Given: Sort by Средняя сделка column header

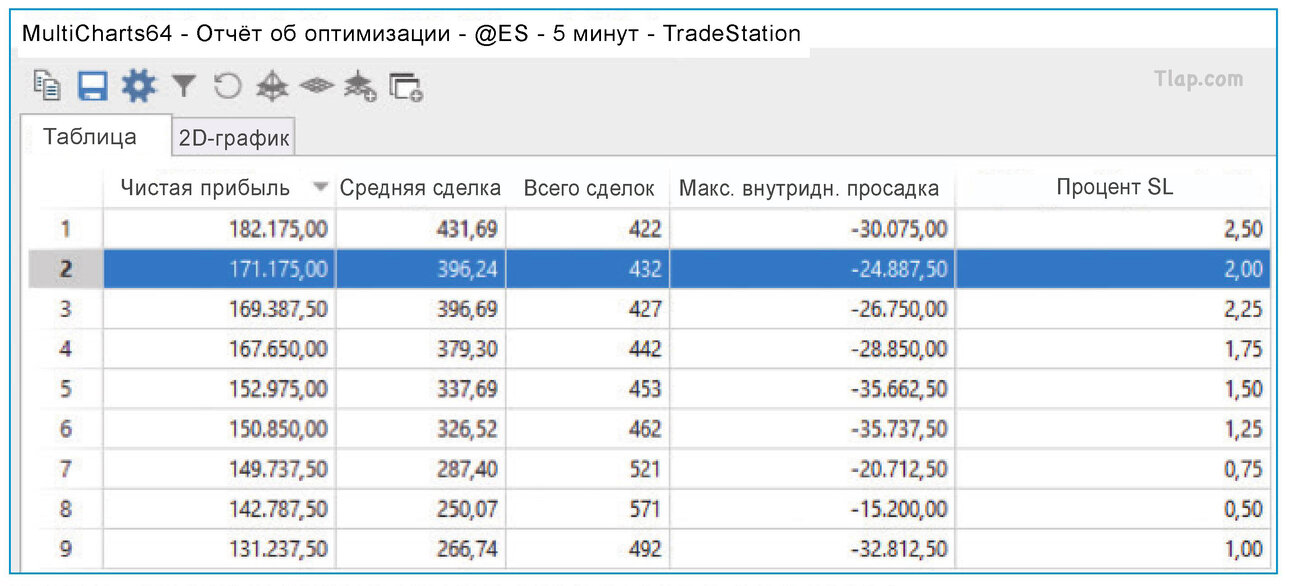Looking at the screenshot, I should (421, 188).
